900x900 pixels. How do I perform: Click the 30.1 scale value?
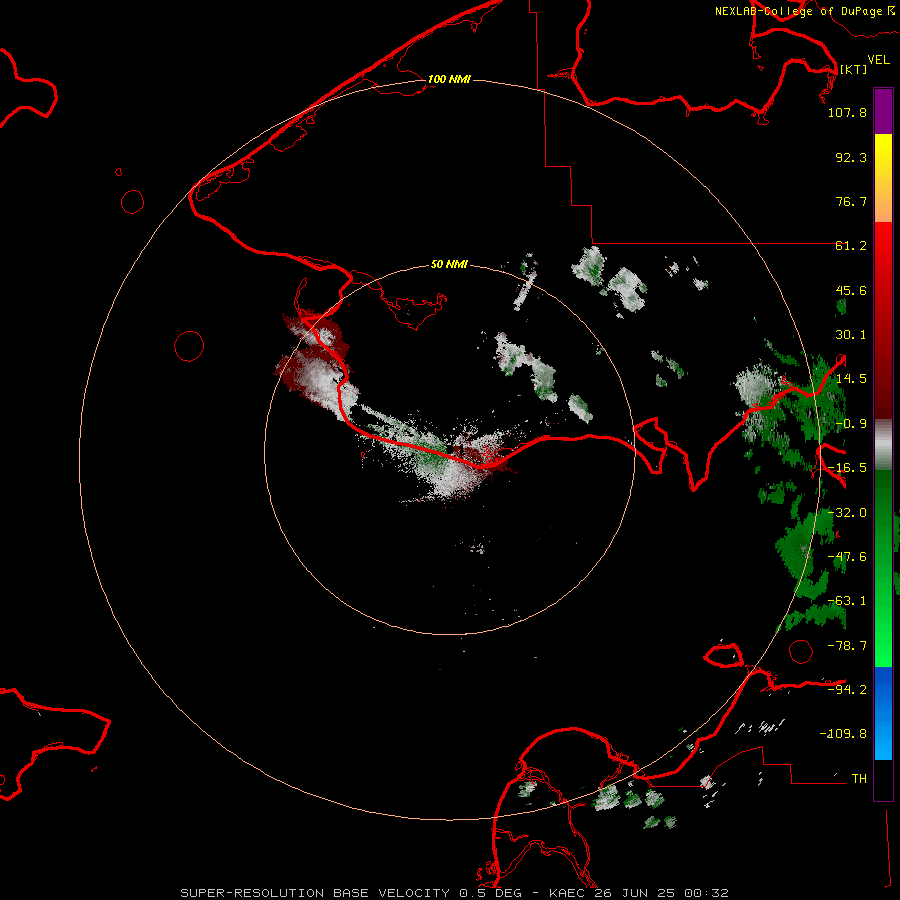tap(851, 335)
